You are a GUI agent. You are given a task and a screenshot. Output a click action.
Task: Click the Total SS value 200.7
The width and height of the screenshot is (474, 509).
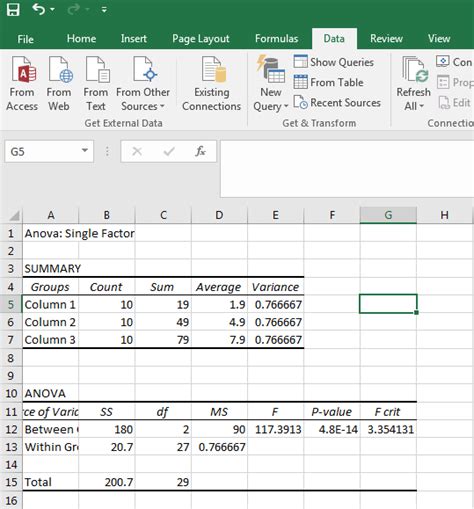coord(107,482)
